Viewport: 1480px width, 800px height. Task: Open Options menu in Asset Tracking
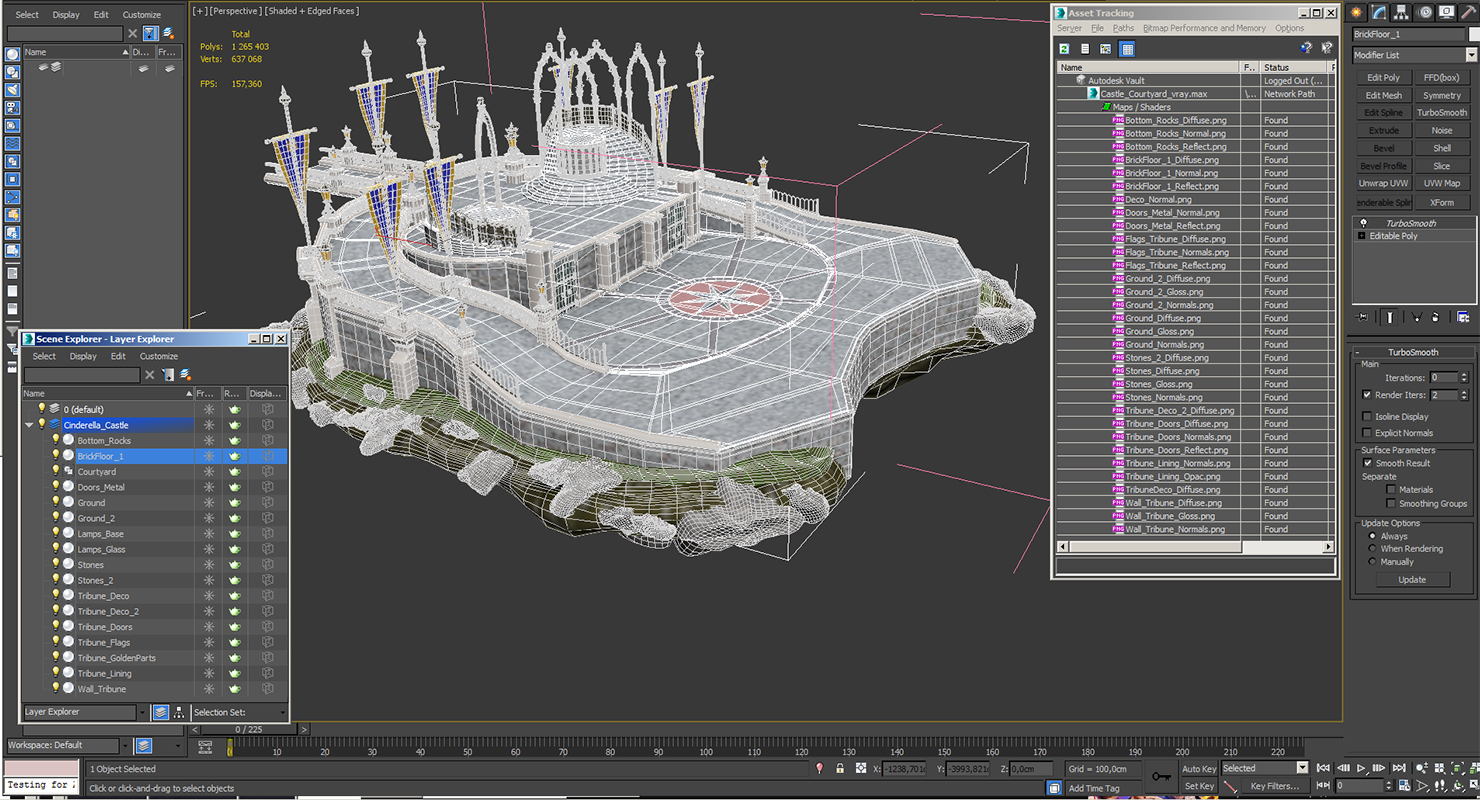[1289, 28]
